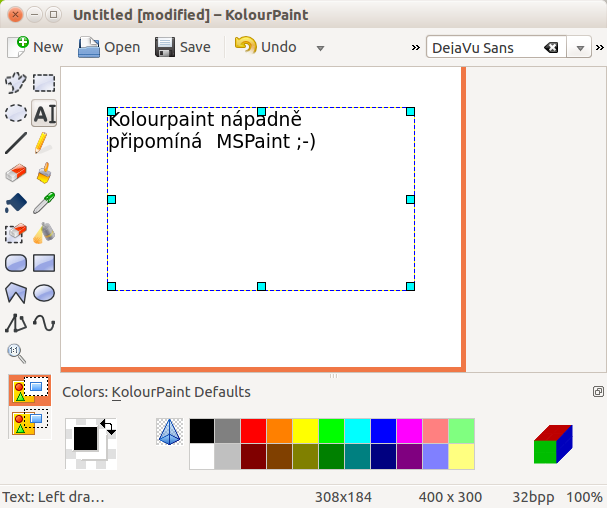Select the Rectangle shape tool
The width and height of the screenshot is (607, 508).
click(44, 263)
